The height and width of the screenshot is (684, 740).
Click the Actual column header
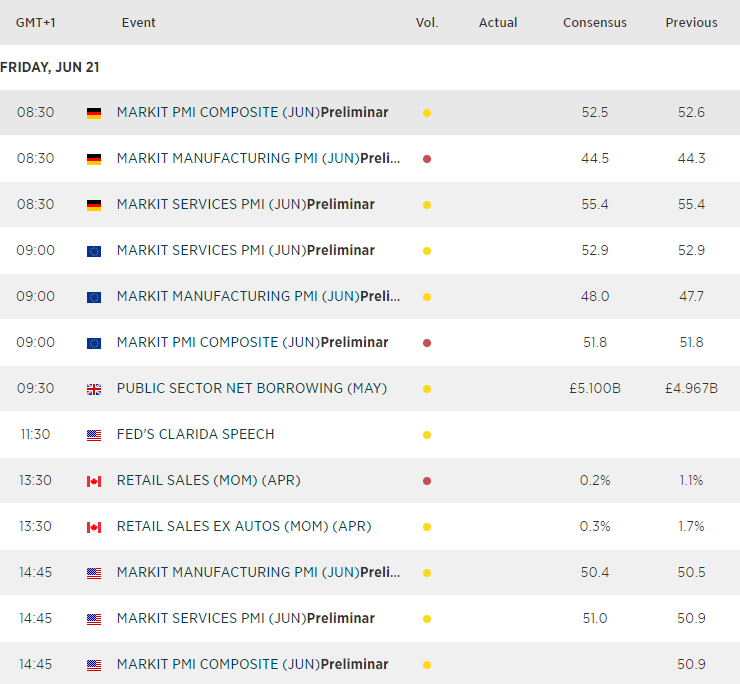tap(498, 23)
